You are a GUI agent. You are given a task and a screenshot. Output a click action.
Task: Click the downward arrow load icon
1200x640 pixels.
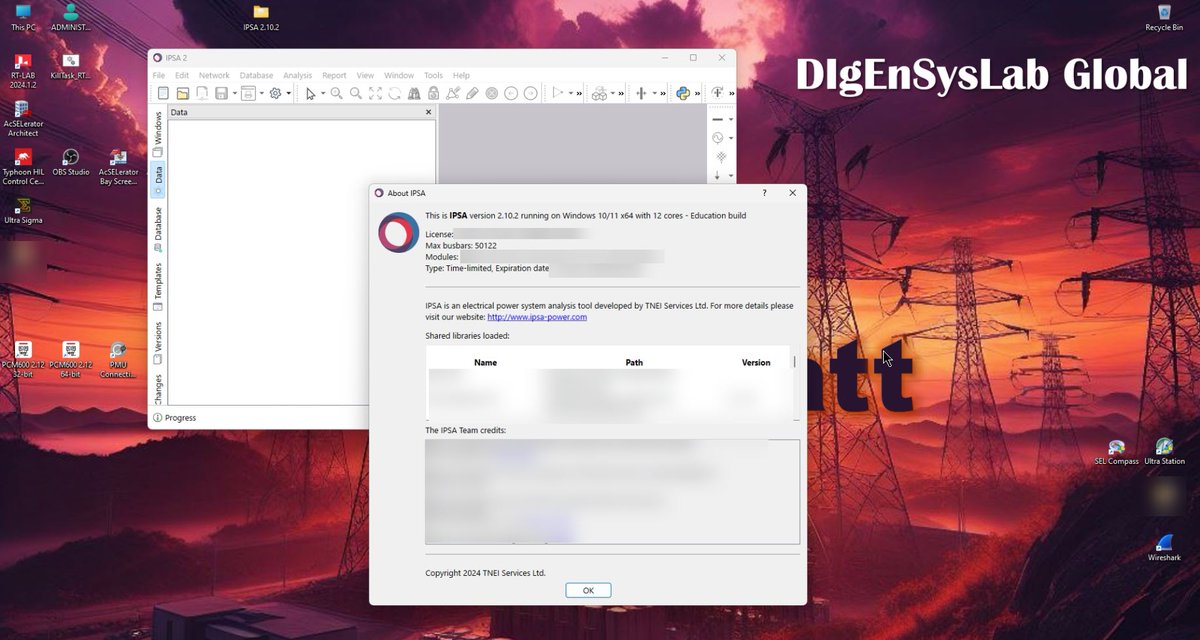[717, 176]
